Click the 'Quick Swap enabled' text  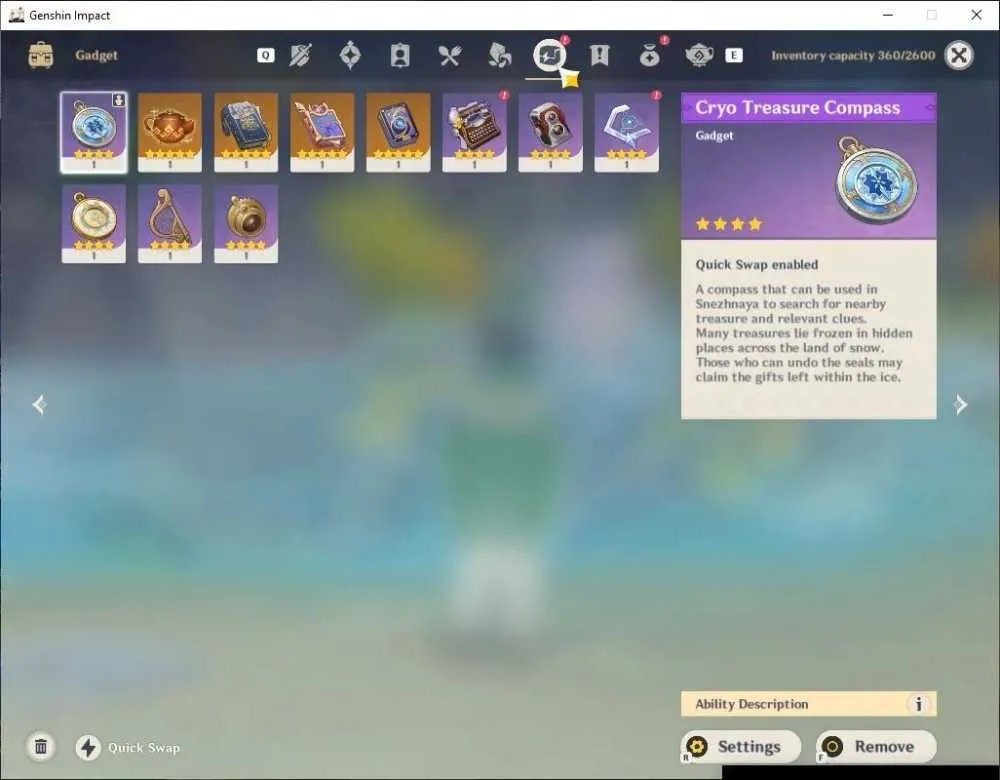click(756, 265)
